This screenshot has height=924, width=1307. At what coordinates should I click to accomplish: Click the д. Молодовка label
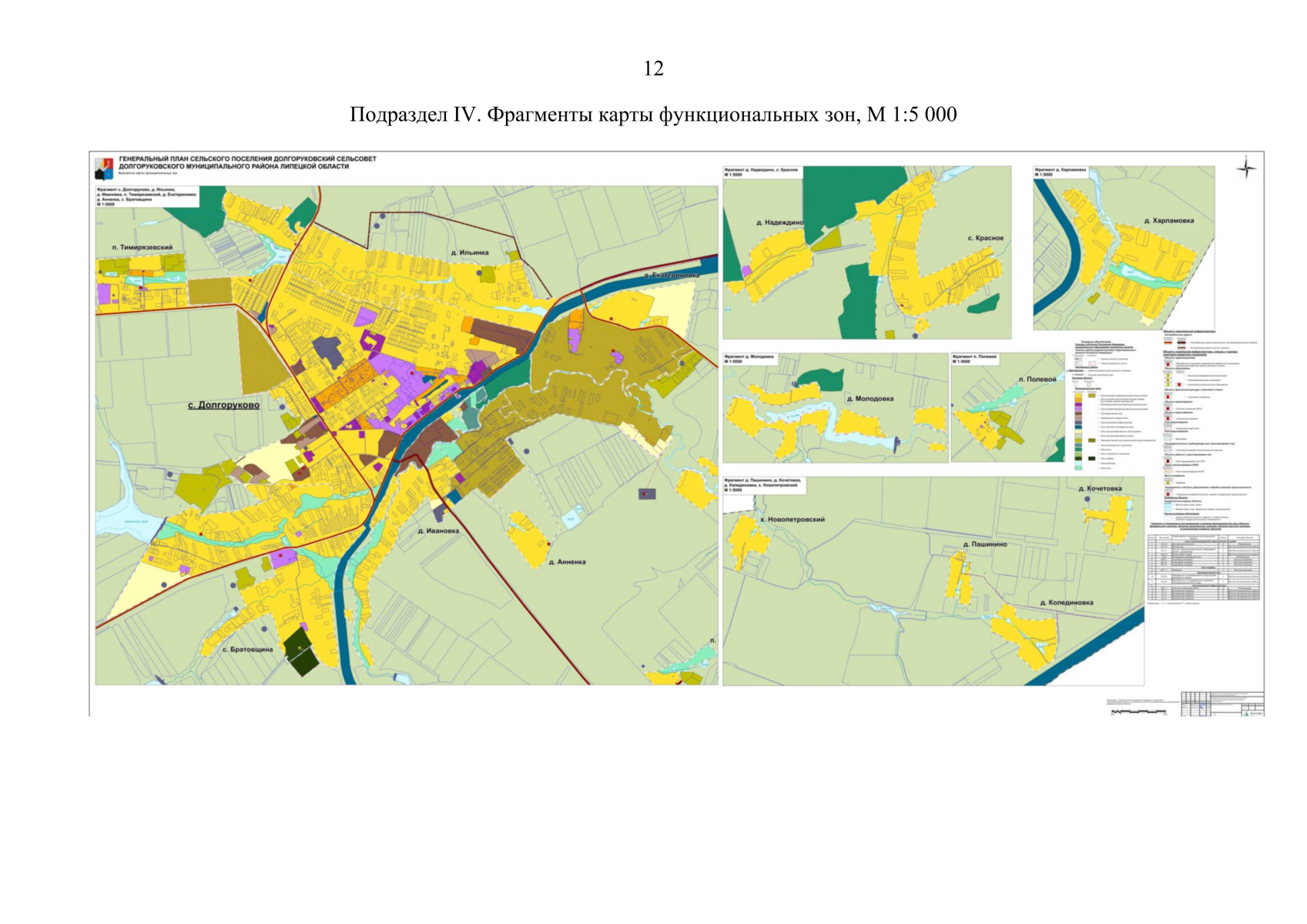coord(870,399)
